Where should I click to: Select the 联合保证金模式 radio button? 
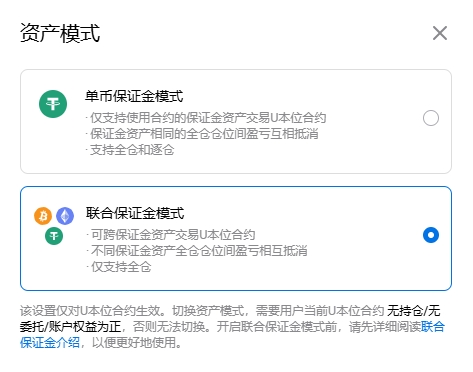[x=431, y=235]
